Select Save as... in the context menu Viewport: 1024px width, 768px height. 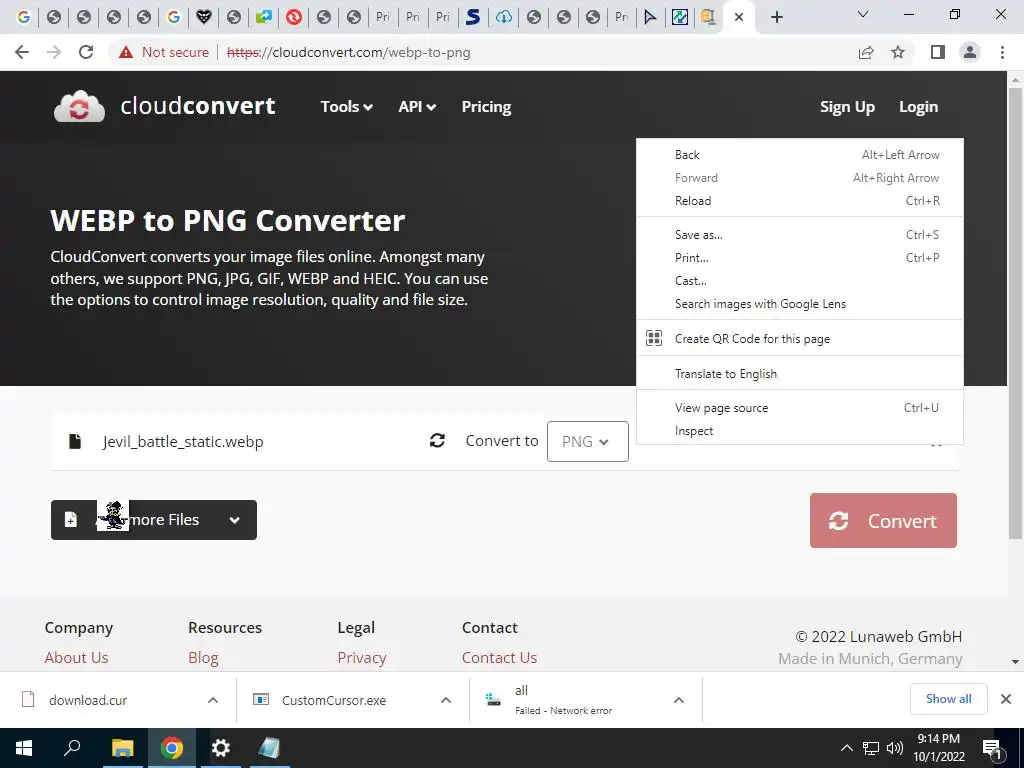[x=800, y=234]
